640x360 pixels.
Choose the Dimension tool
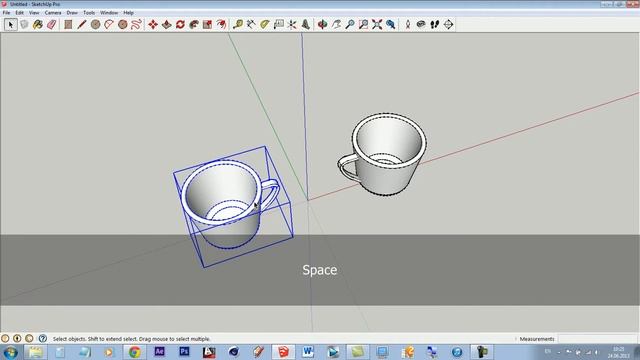(251, 24)
